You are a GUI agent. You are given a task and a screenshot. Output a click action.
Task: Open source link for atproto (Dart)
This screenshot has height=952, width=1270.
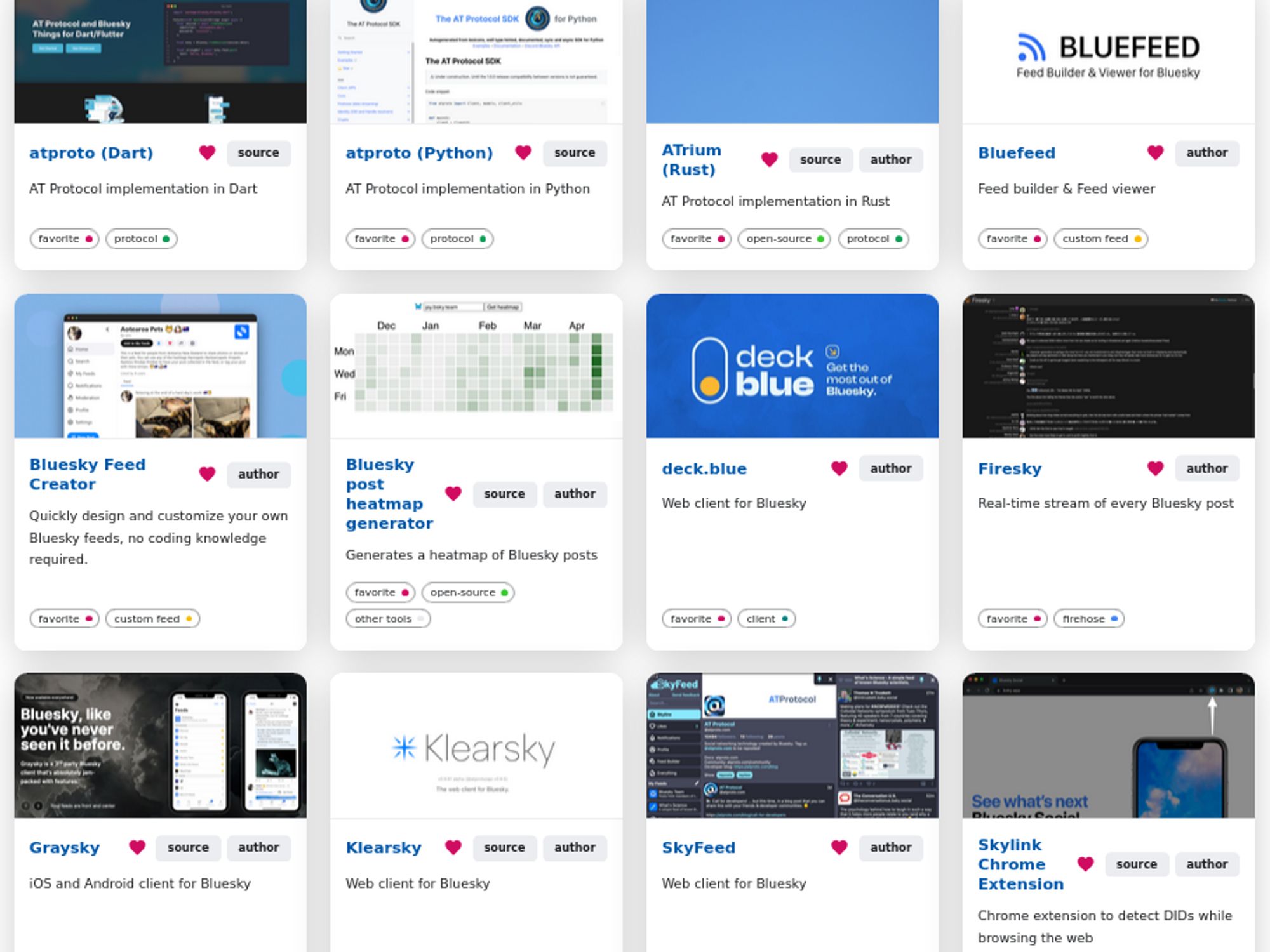[x=258, y=153]
